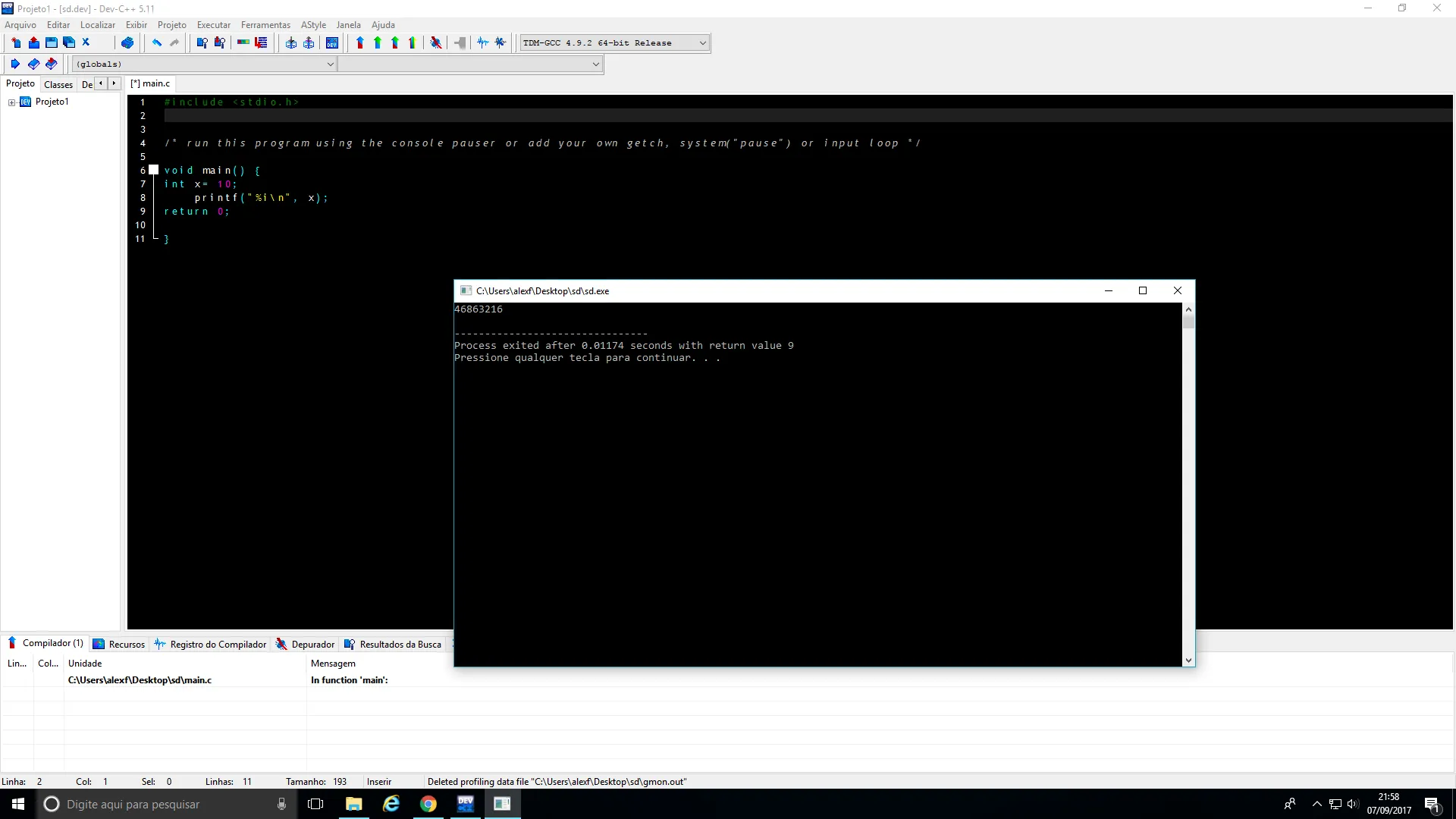Screen dimensions: 1456x819
Task: Expand the Projeto1 tree node
Action: tap(11, 102)
